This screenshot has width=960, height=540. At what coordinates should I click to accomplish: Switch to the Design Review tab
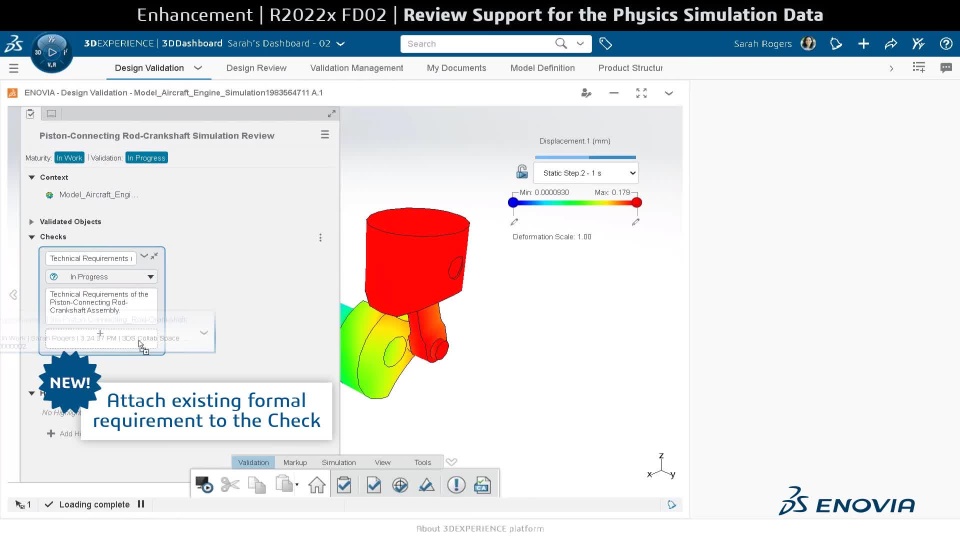tap(256, 68)
